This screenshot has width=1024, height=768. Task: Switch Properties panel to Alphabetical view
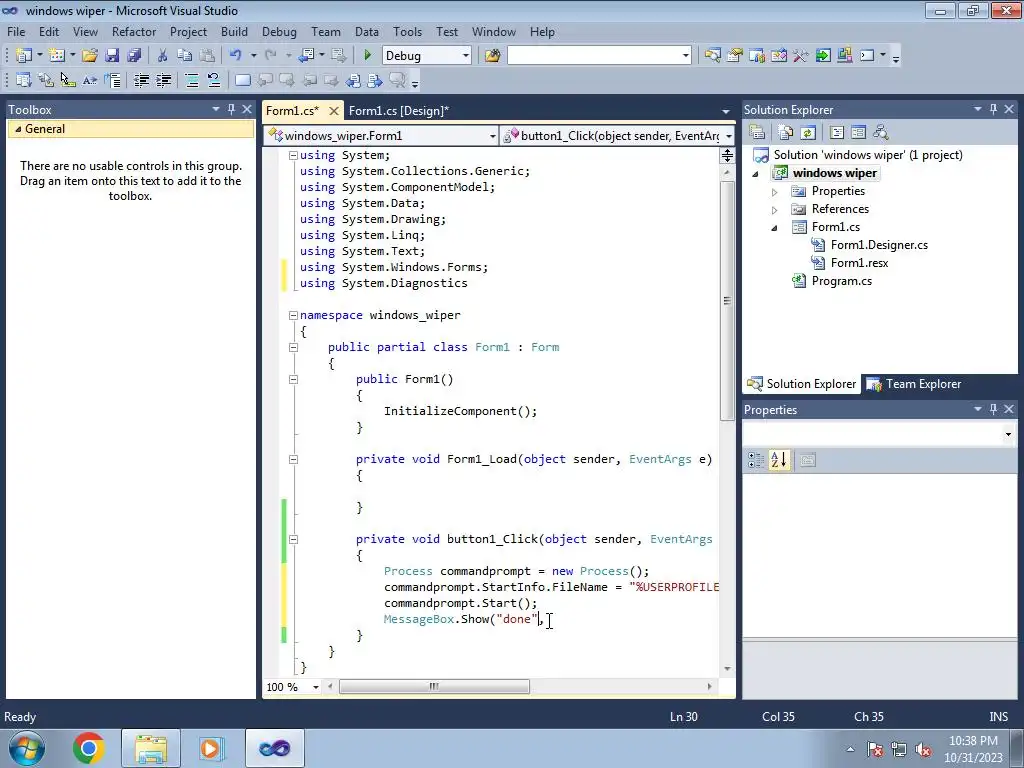[x=778, y=460]
